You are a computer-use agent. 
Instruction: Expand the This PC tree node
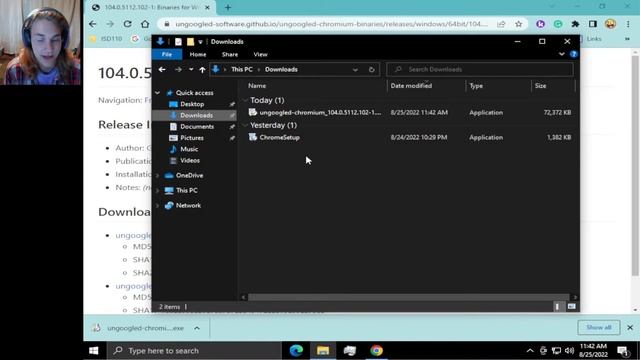tap(158, 191)
